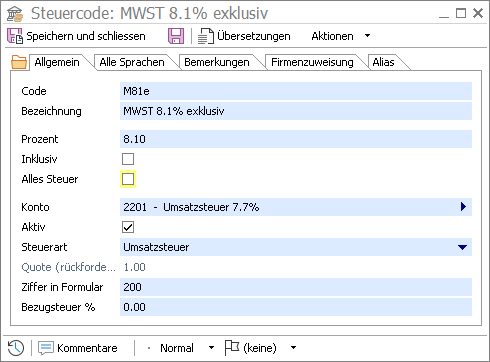This screenshot has width=490, height=362.
Task: Switch to the Firmenzuweisung tab
Action: pyautogui.click(x=312, y=62)
